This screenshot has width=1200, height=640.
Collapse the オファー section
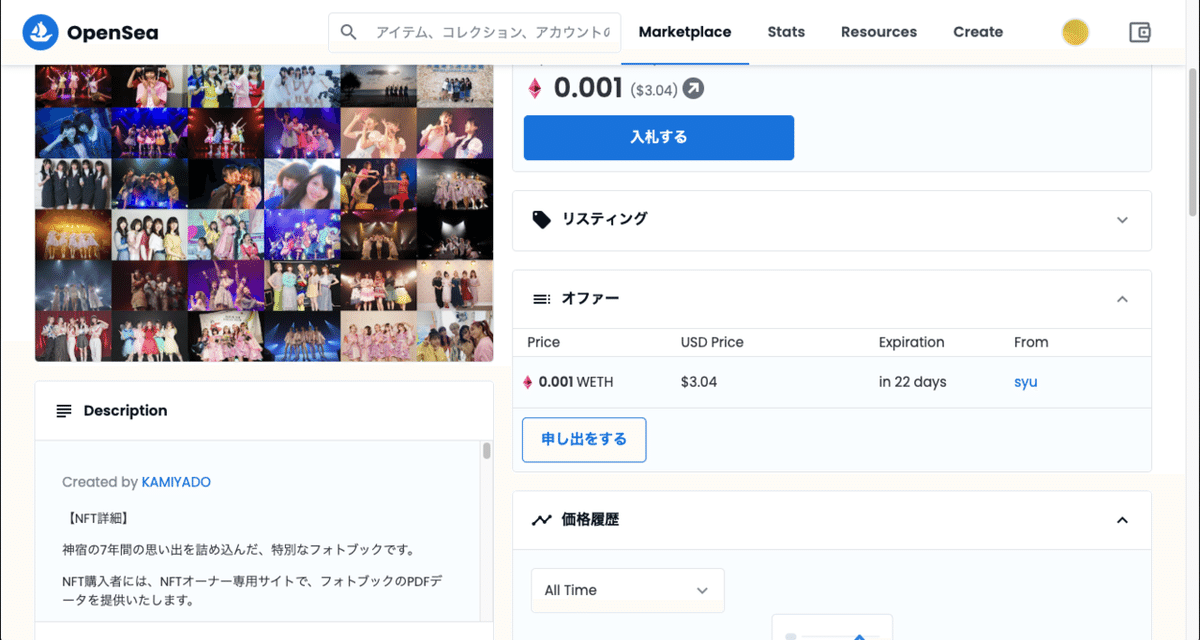tap(1122, 298)
